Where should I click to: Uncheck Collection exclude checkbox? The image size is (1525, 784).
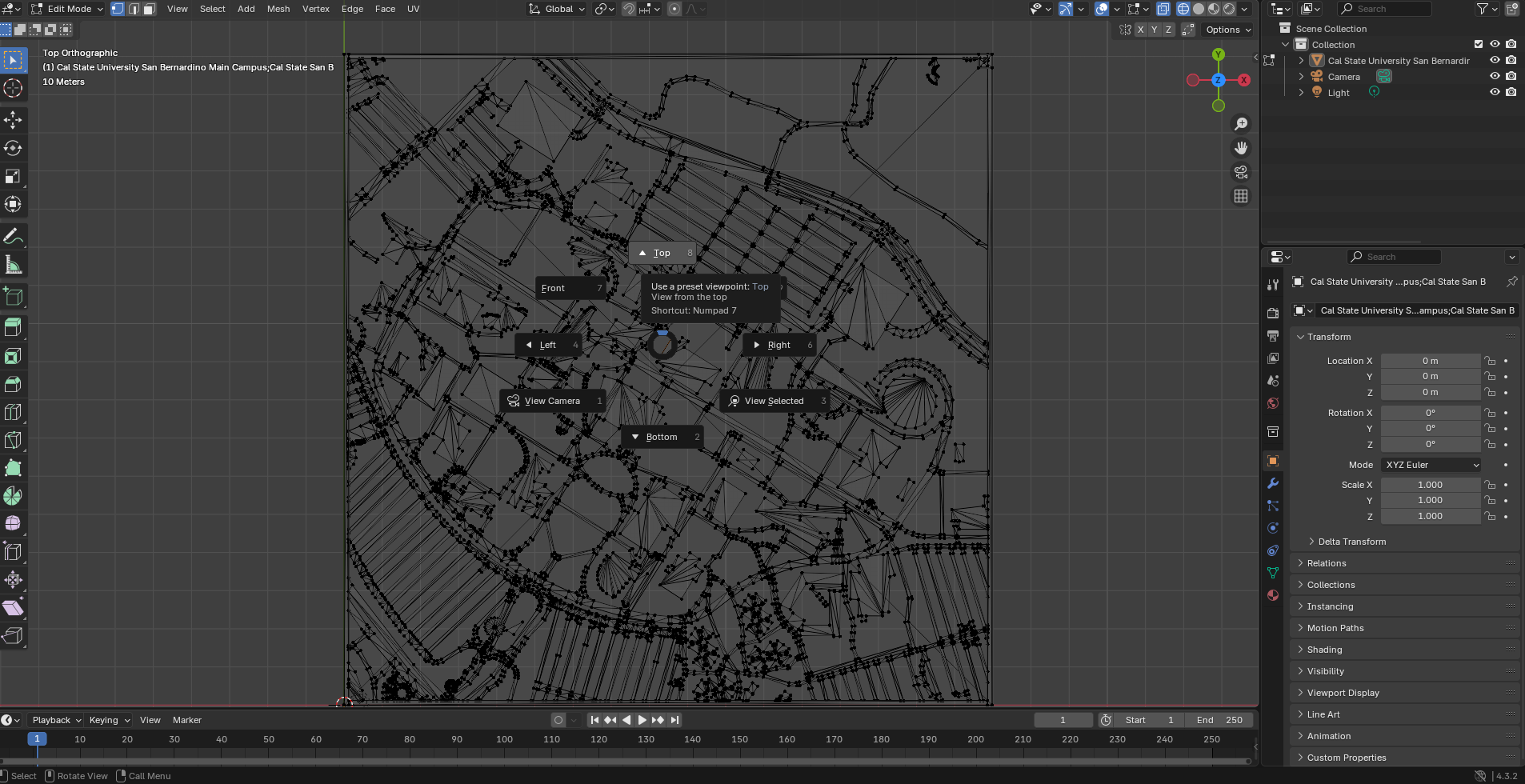[1479, 44]
